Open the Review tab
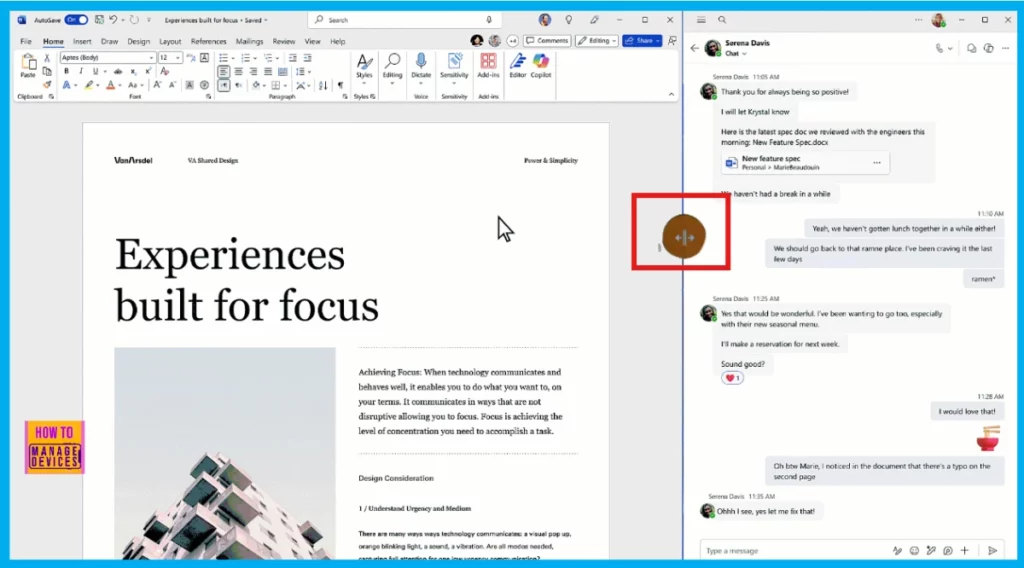Viewport: 1024px width, 568px height. click(x=283, y=41)
